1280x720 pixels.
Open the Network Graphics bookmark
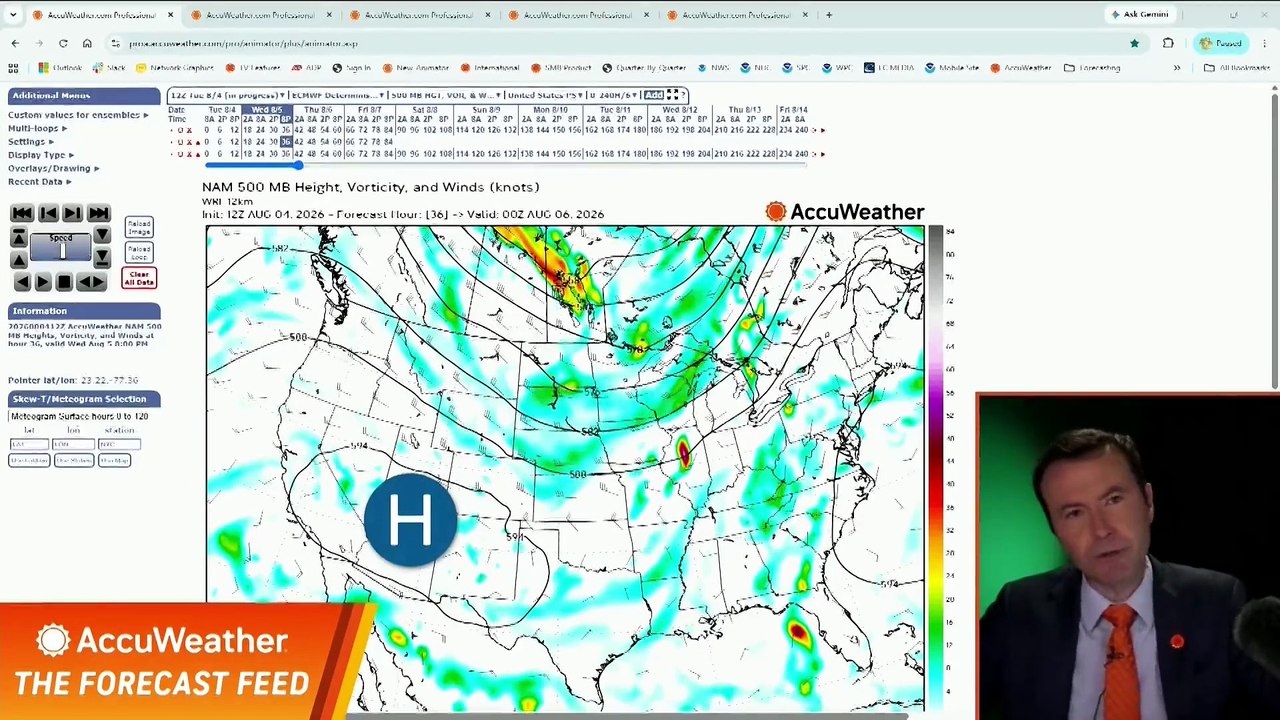(175, 68)
